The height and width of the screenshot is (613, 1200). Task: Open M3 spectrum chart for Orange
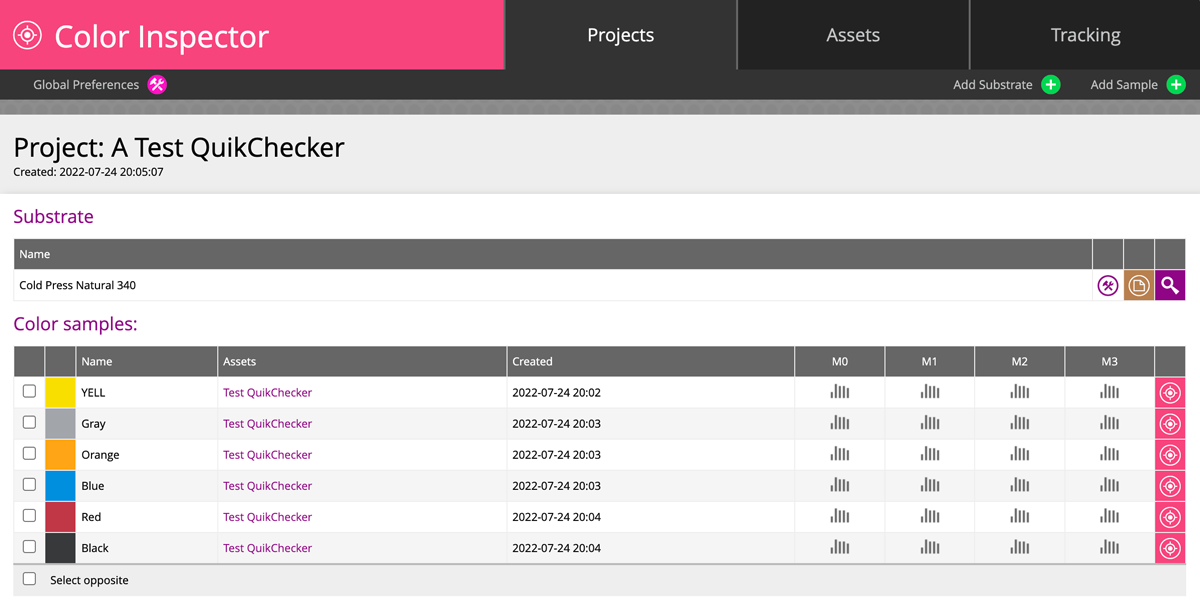(1110, 454)
